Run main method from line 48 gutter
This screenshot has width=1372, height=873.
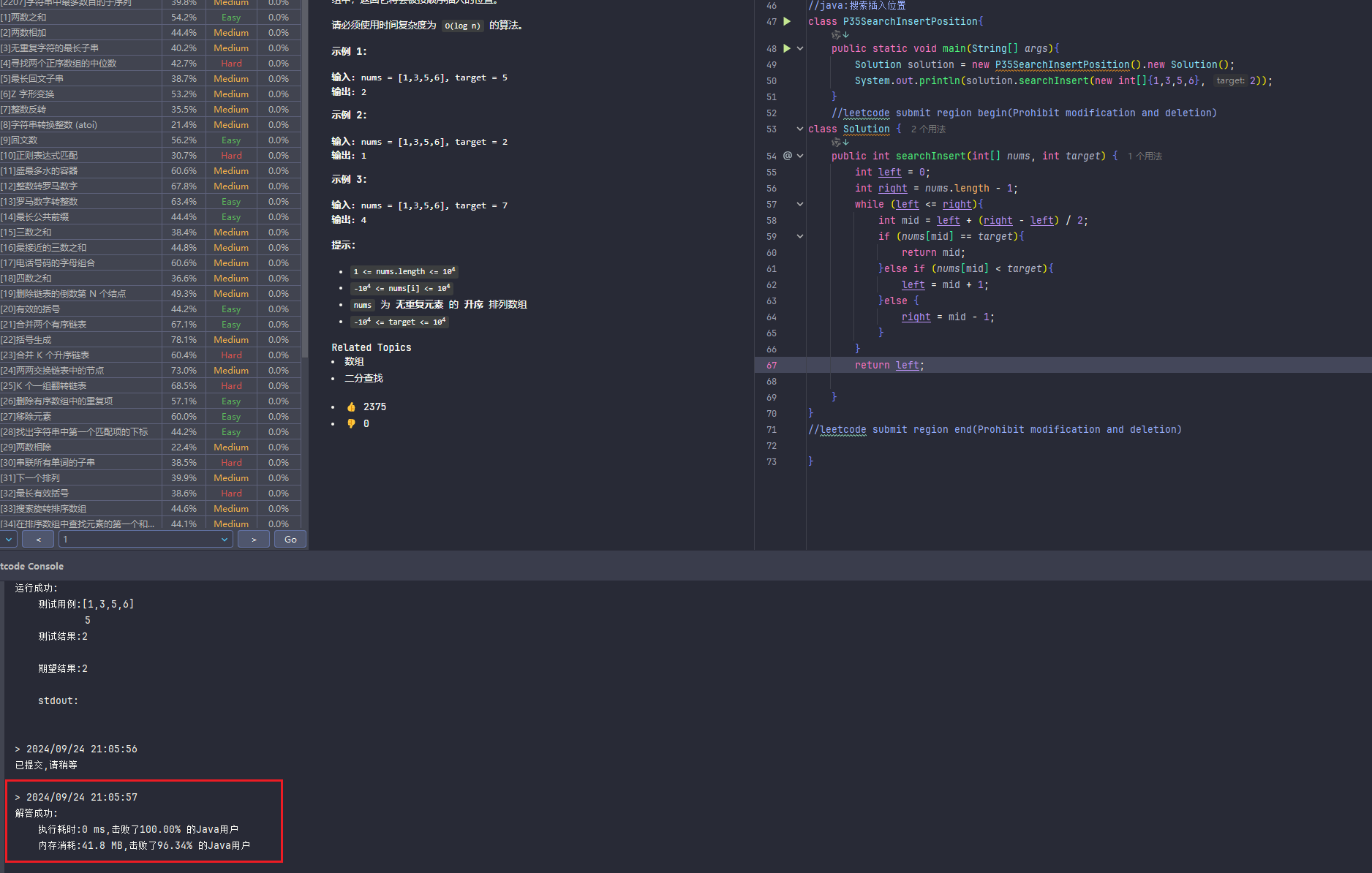pyautogui.click(x=787, y=48)
